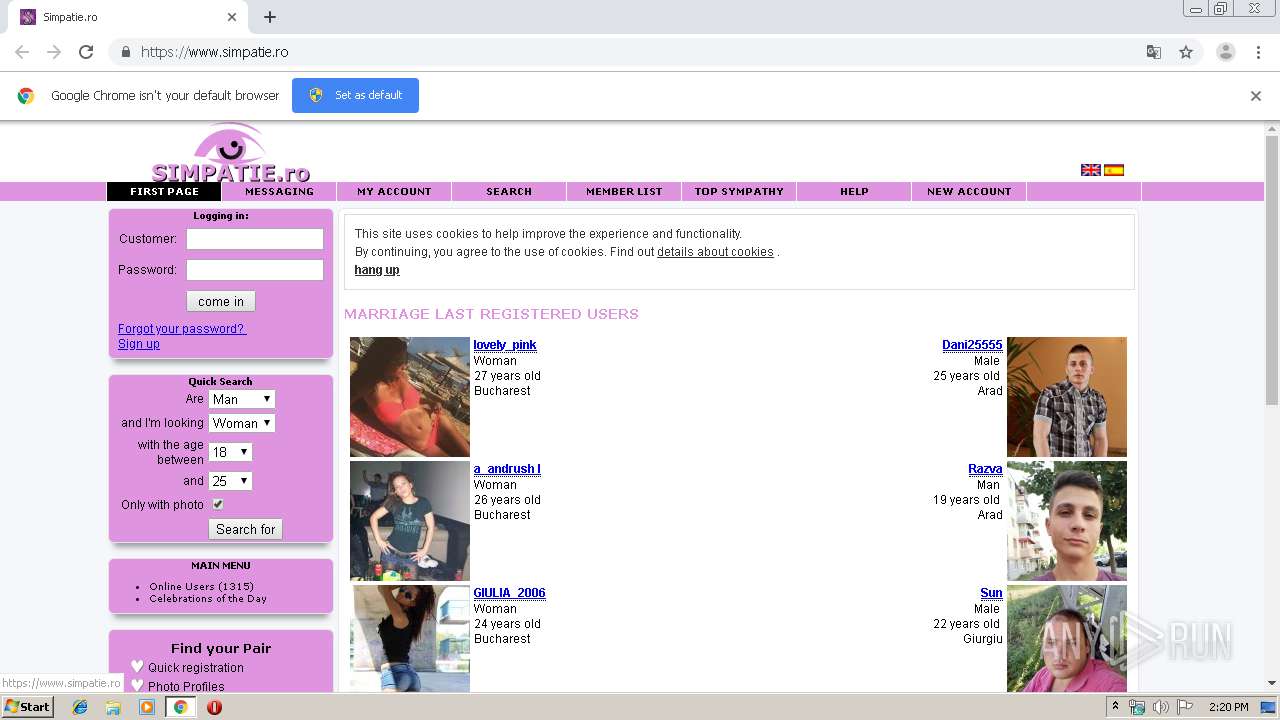
Task: Open the FIRST PAGE menu item
Action: click(x=164, y=192)
